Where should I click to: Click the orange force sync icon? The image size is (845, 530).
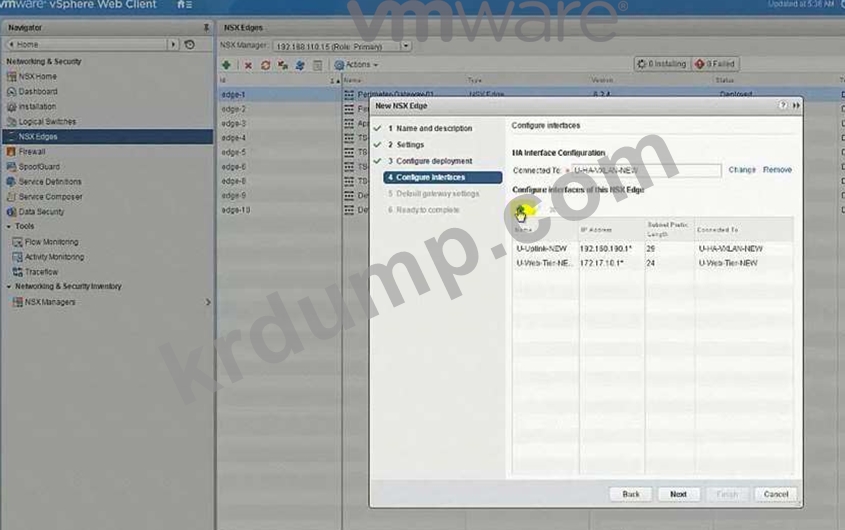pyautogui.click(x=265, y=65)
